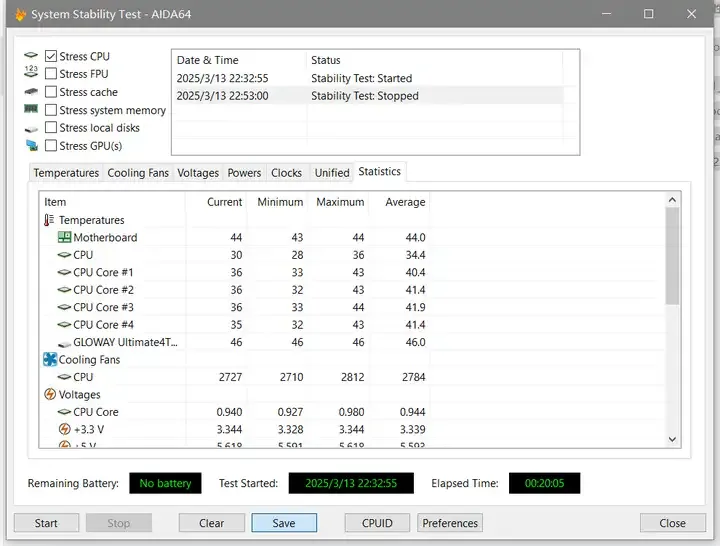Click the Start button
This screenshot has width=720, height=546.
coord(46,523)
